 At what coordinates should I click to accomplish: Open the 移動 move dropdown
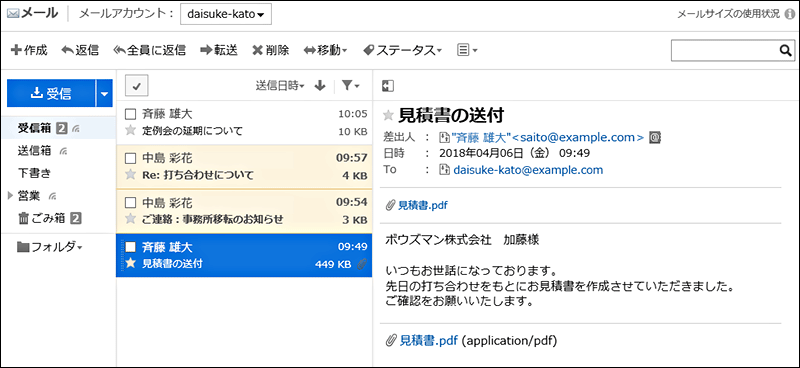[325, 50]
